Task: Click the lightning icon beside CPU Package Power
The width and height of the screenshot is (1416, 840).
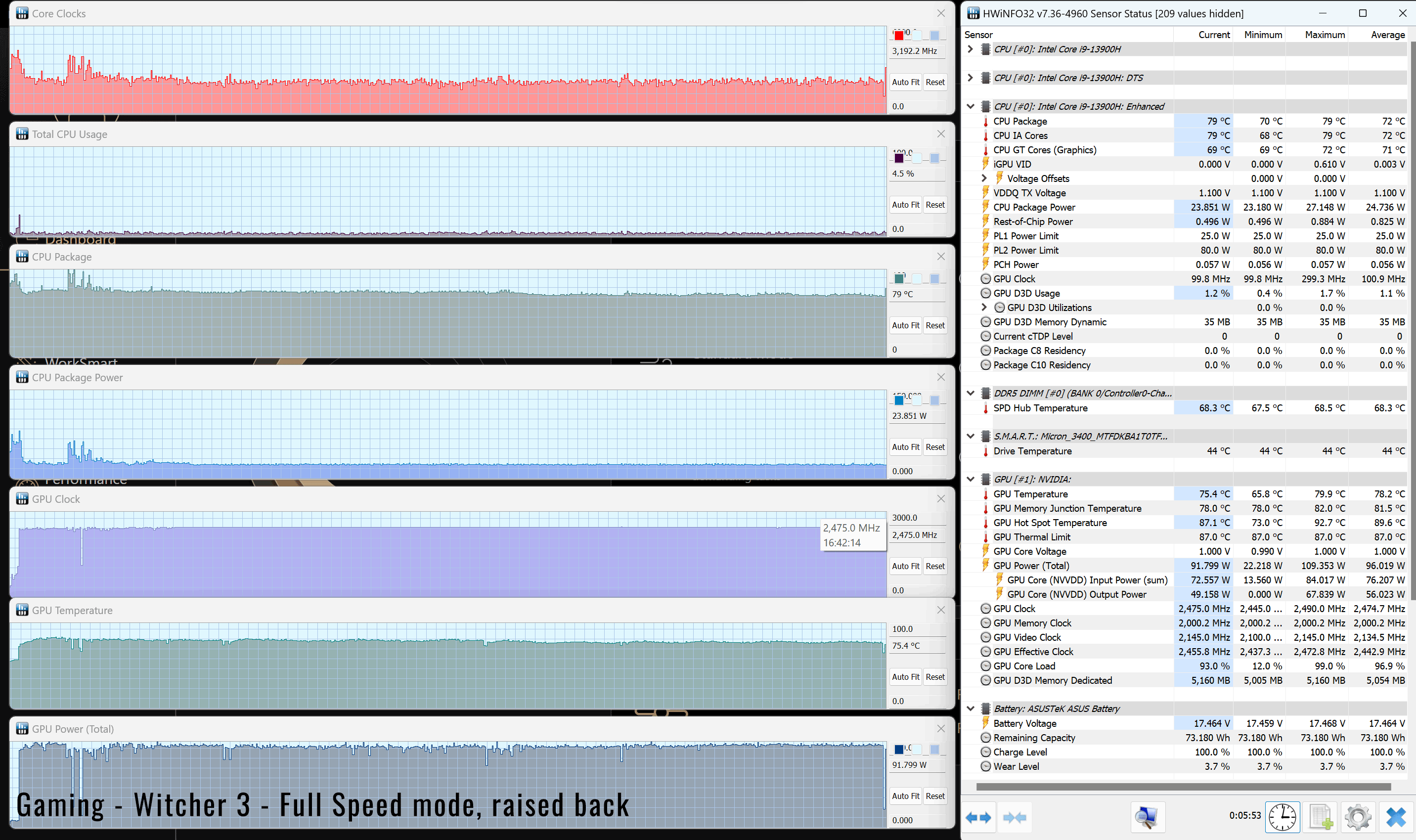Action: point(985,207)
